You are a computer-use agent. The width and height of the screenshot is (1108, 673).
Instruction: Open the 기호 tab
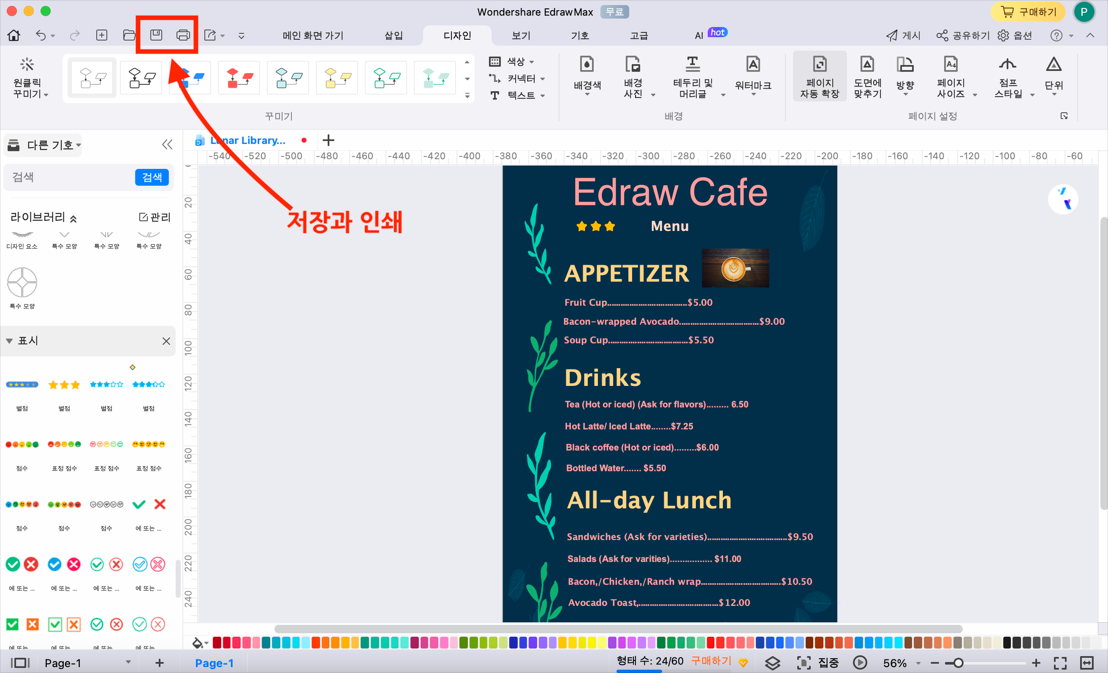579,35
